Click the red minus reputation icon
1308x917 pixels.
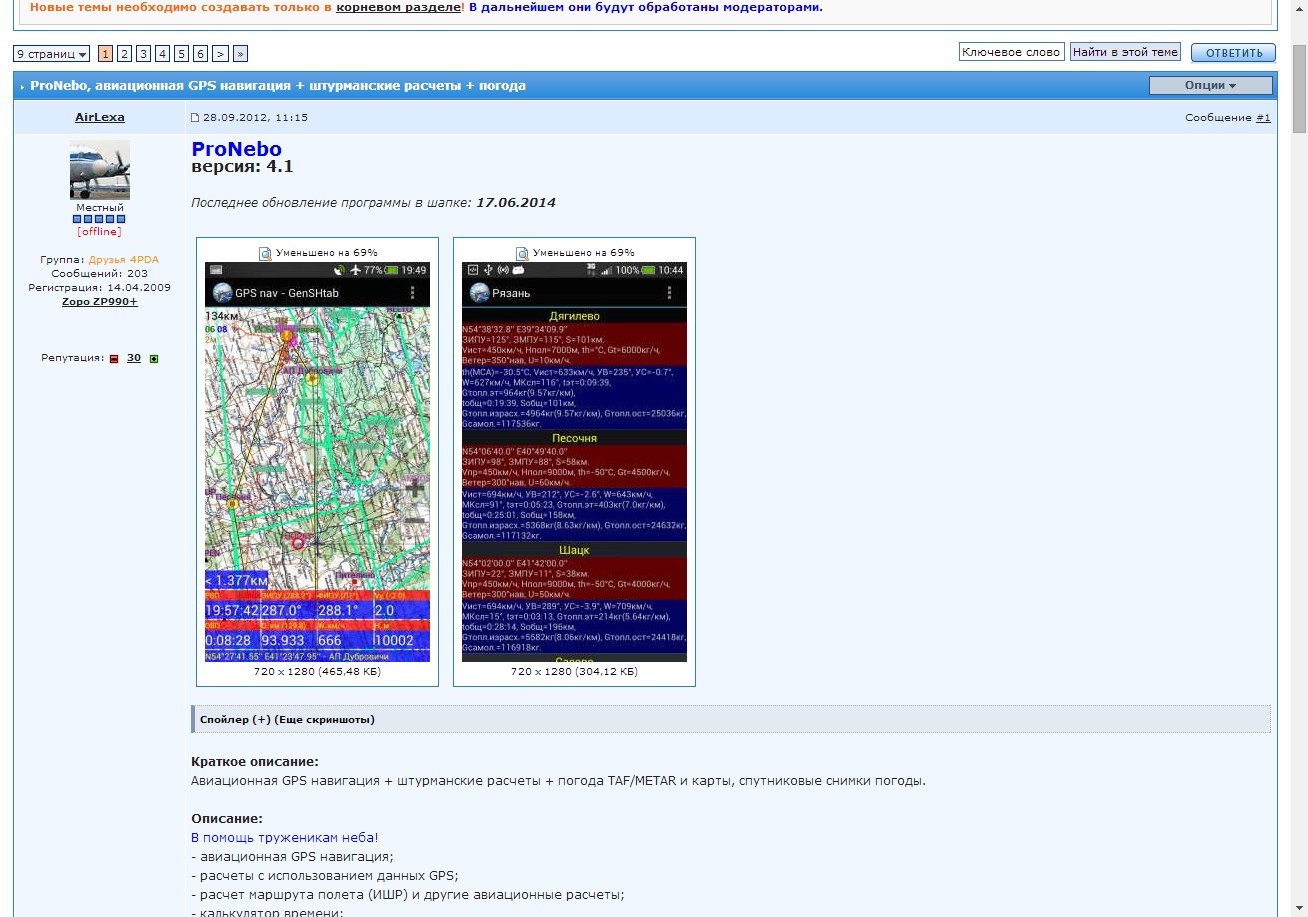[114, 358]
